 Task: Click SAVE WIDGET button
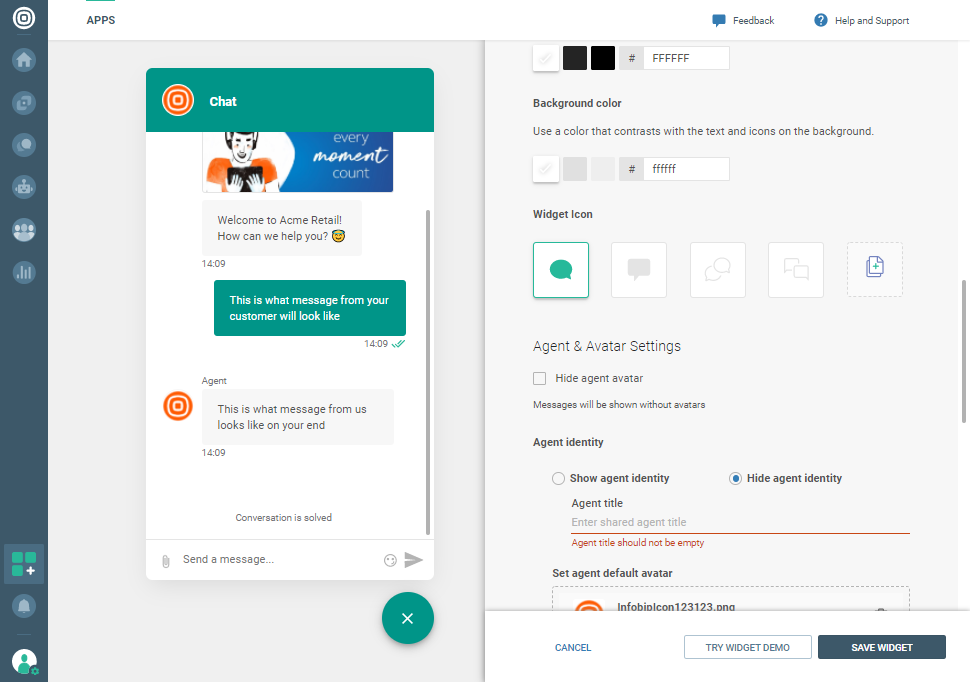pos(882,647)
